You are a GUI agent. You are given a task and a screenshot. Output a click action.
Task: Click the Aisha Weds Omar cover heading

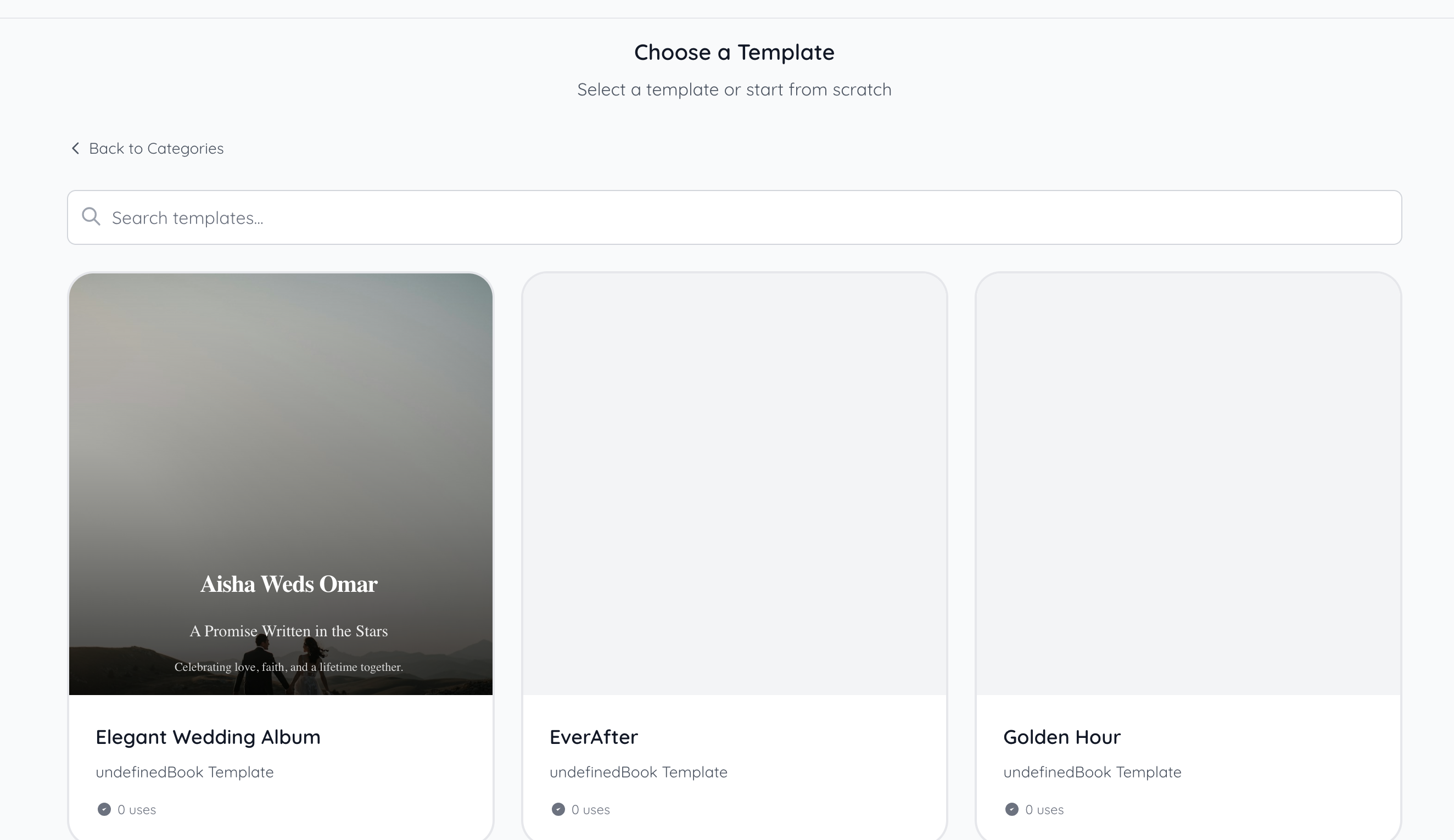288,584
